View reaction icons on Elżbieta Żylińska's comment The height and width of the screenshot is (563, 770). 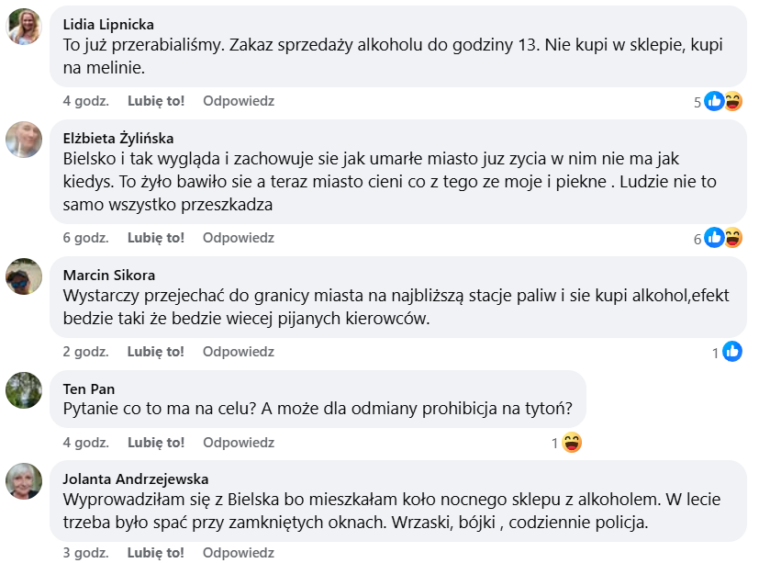click(x=723, y=238)
